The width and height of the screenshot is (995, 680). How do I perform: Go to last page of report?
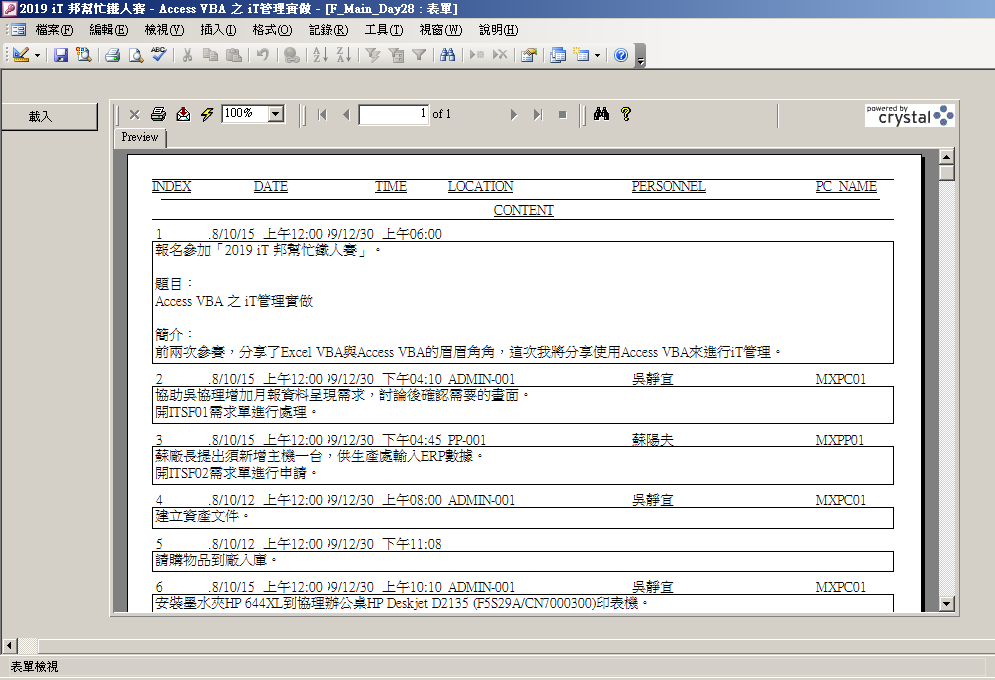[x=537, y=115]
